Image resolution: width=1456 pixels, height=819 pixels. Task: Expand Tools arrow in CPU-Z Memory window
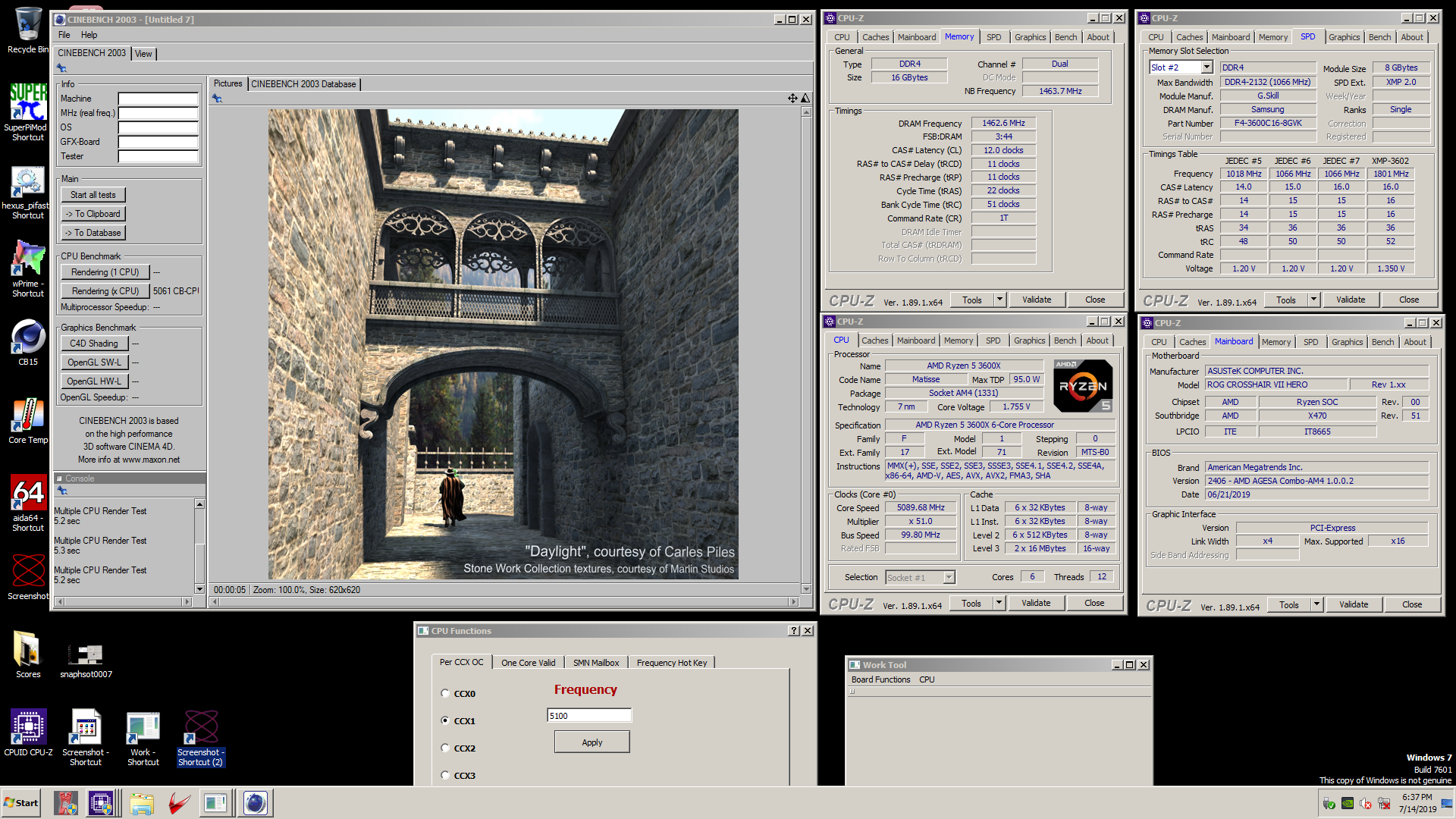(x=999, y=300)
